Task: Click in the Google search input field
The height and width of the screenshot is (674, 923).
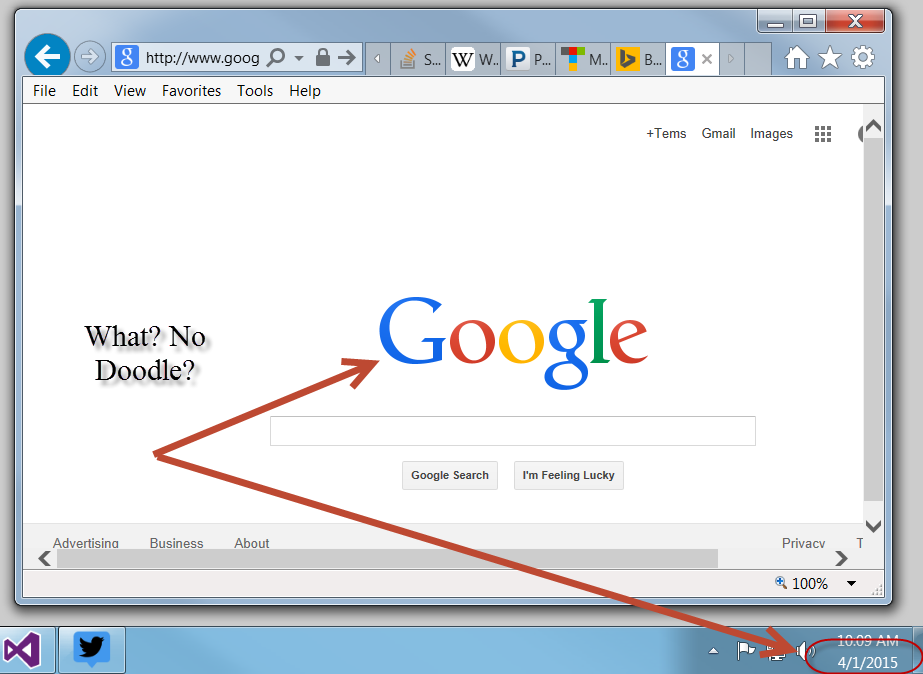Action: 512,431
